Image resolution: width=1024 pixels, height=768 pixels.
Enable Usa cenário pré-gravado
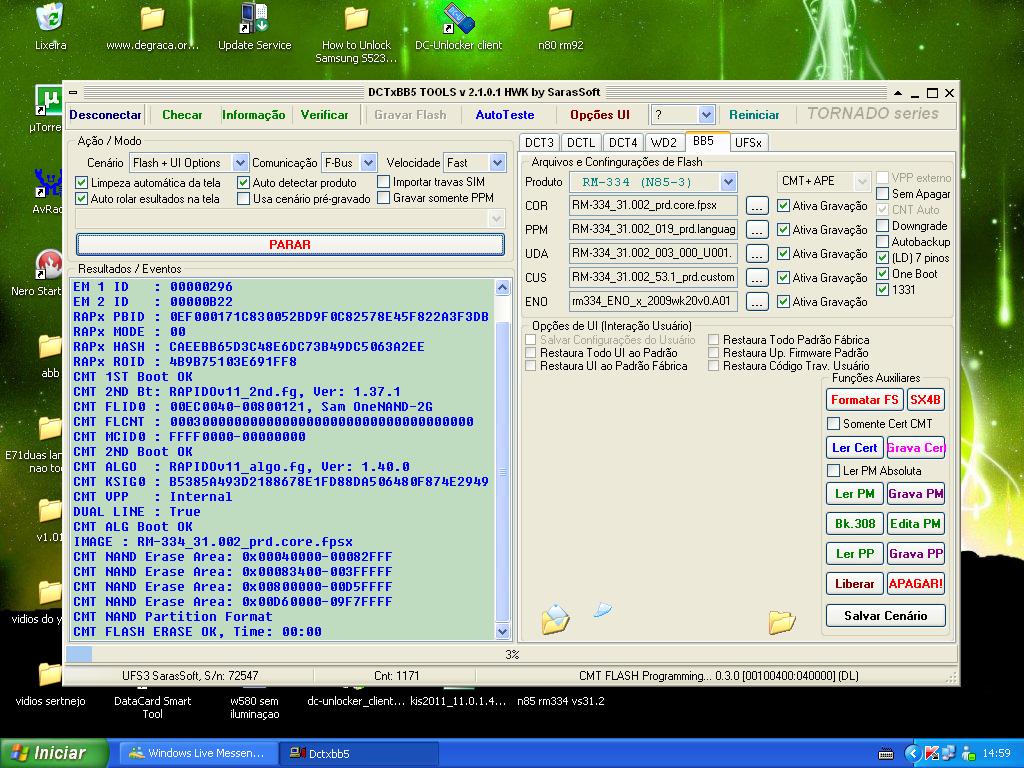tap(244, 198)
